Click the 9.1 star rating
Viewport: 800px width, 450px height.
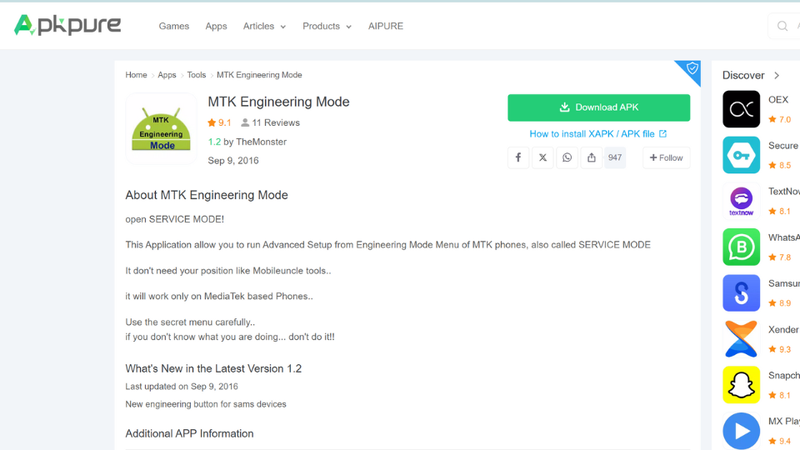pyautogui.click(x=219, y=122)
